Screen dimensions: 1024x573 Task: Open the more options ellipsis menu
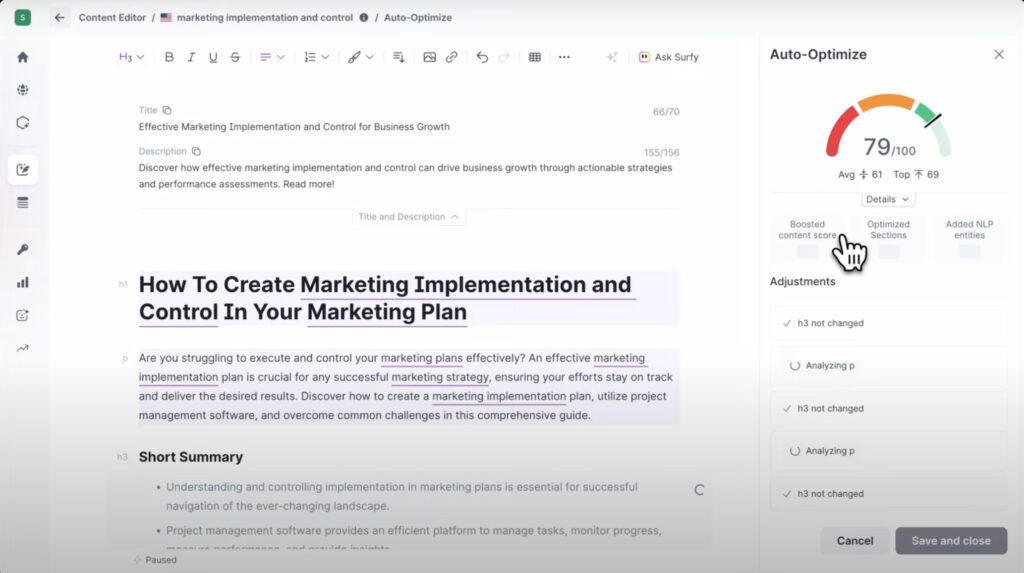click(x=564, y=57)
